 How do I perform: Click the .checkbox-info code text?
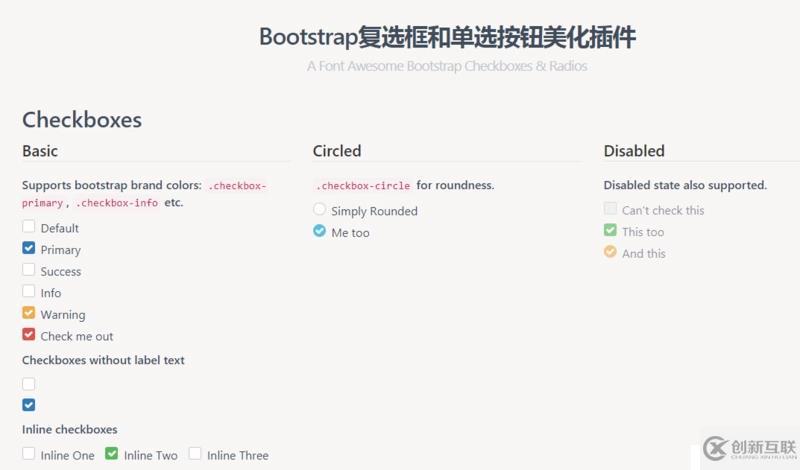(x=117, y=203)
